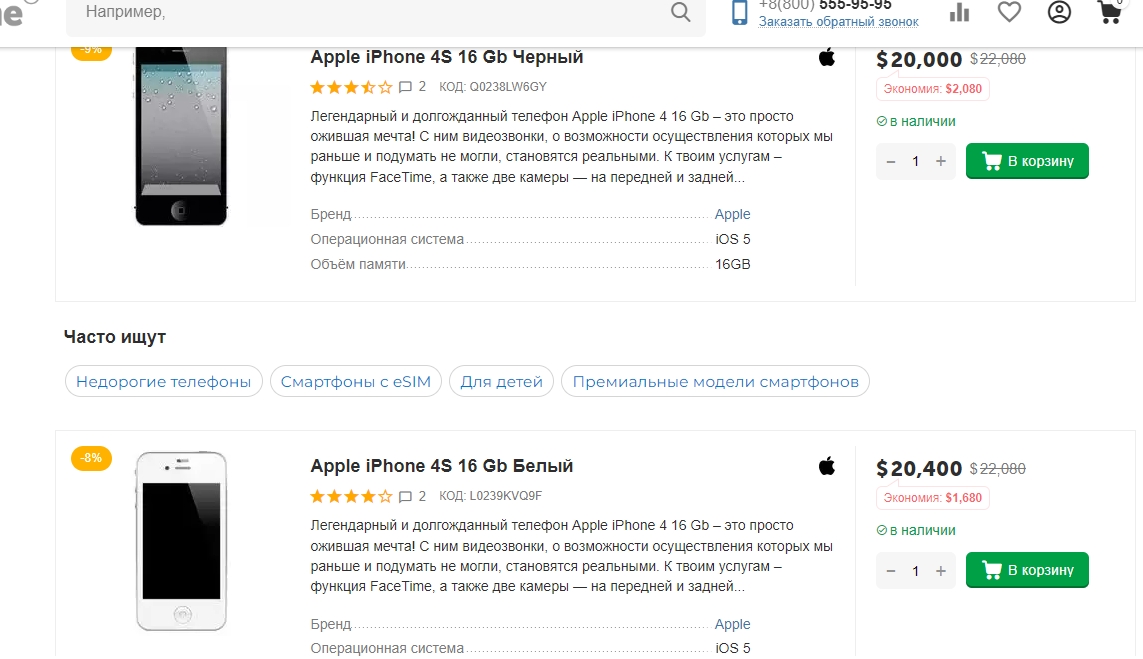Open the shopping cart icon in header
The height and width of the screenshot is (659, 1143).
tap(1108, 12)
